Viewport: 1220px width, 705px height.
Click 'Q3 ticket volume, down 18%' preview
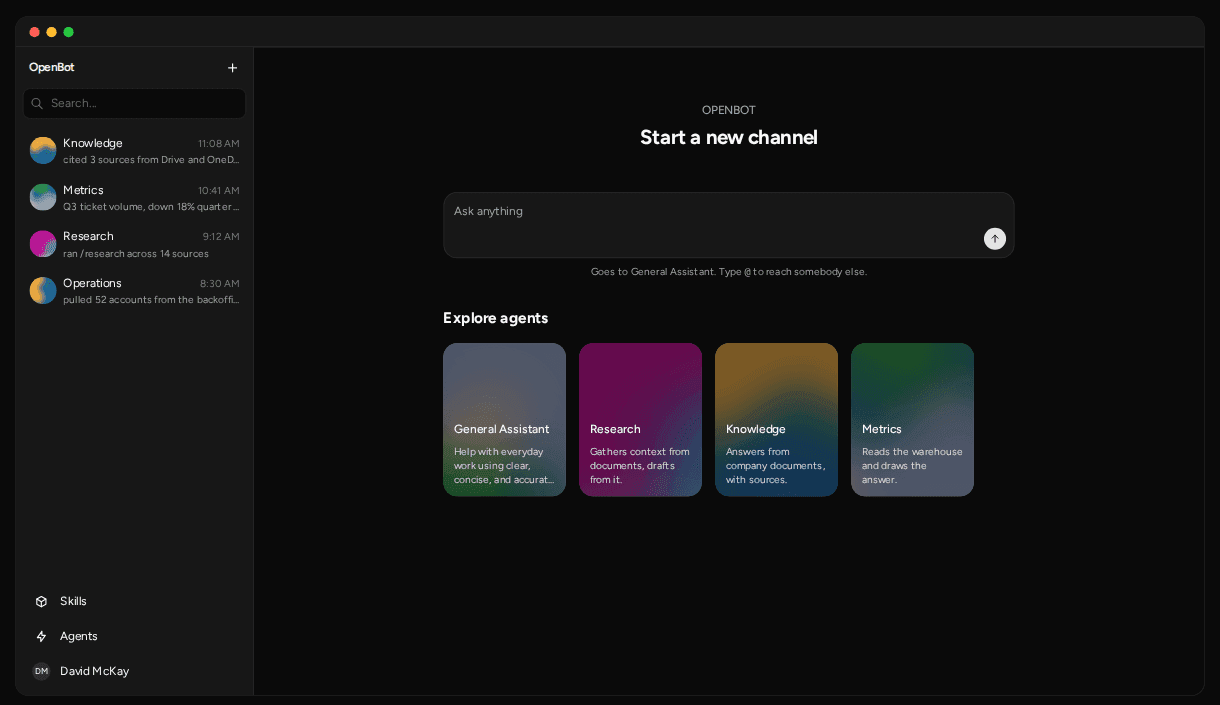tap(151, 207)
